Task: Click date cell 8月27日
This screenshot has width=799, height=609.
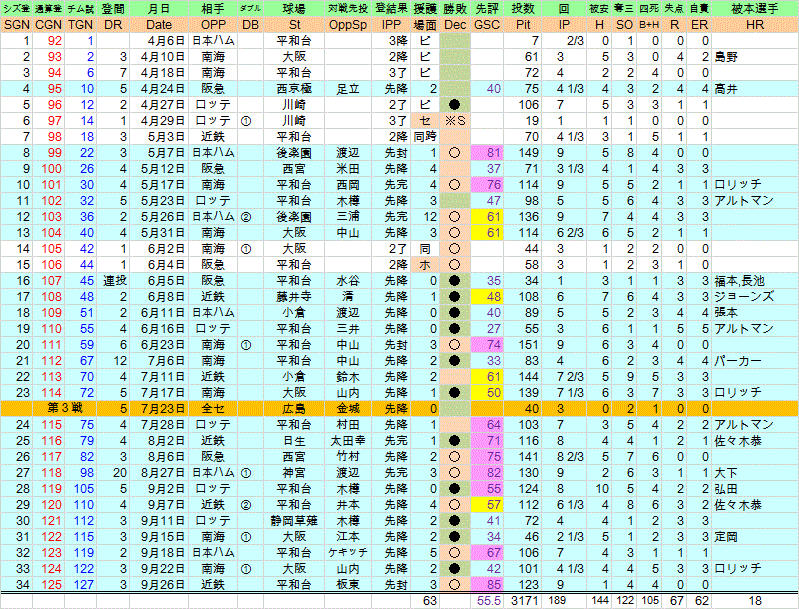Action: [163, 472]
